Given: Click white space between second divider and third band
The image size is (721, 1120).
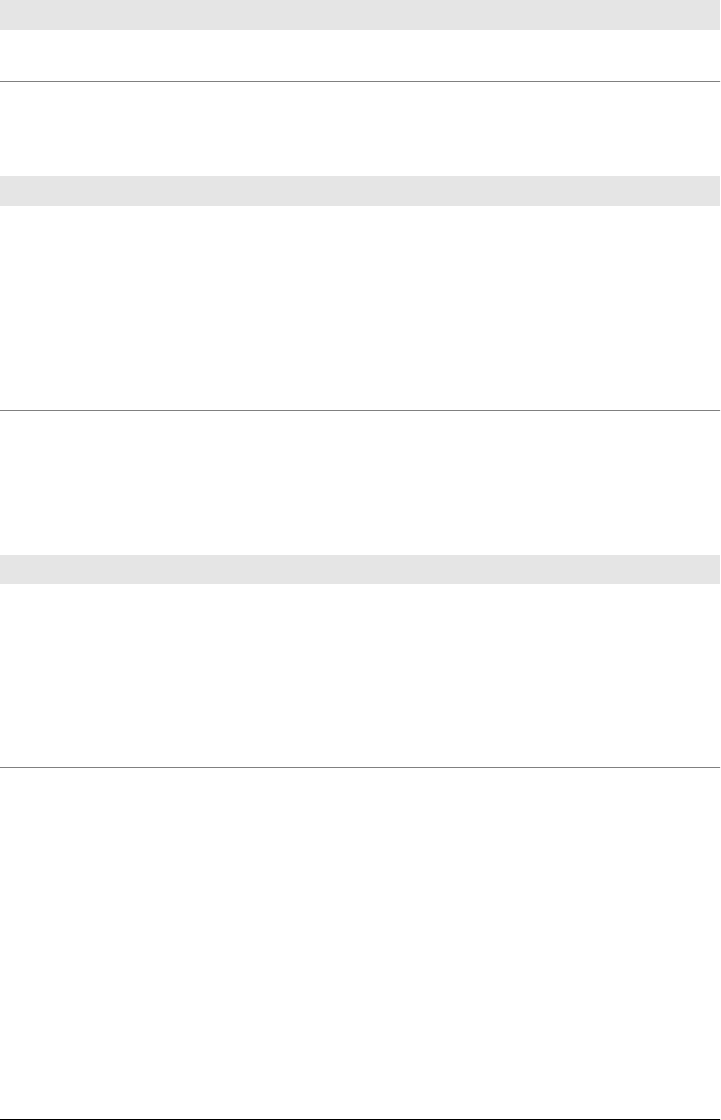Looking at the screenshot, I should pyautogui.click(x=360, y=483).
